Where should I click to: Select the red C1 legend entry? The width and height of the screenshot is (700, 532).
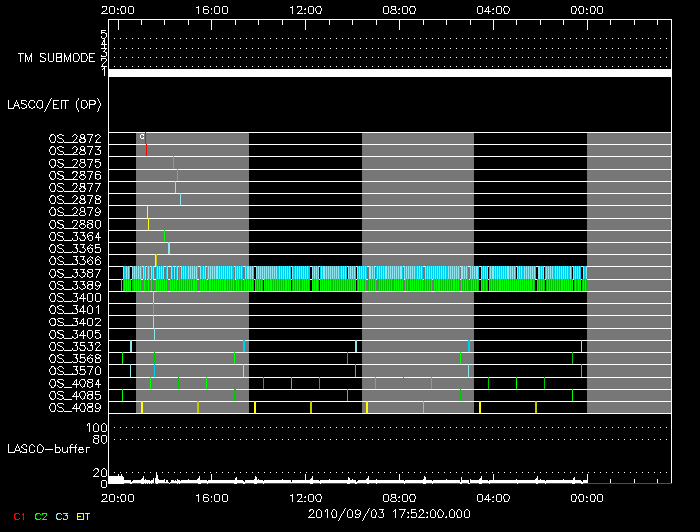point(18,516)
